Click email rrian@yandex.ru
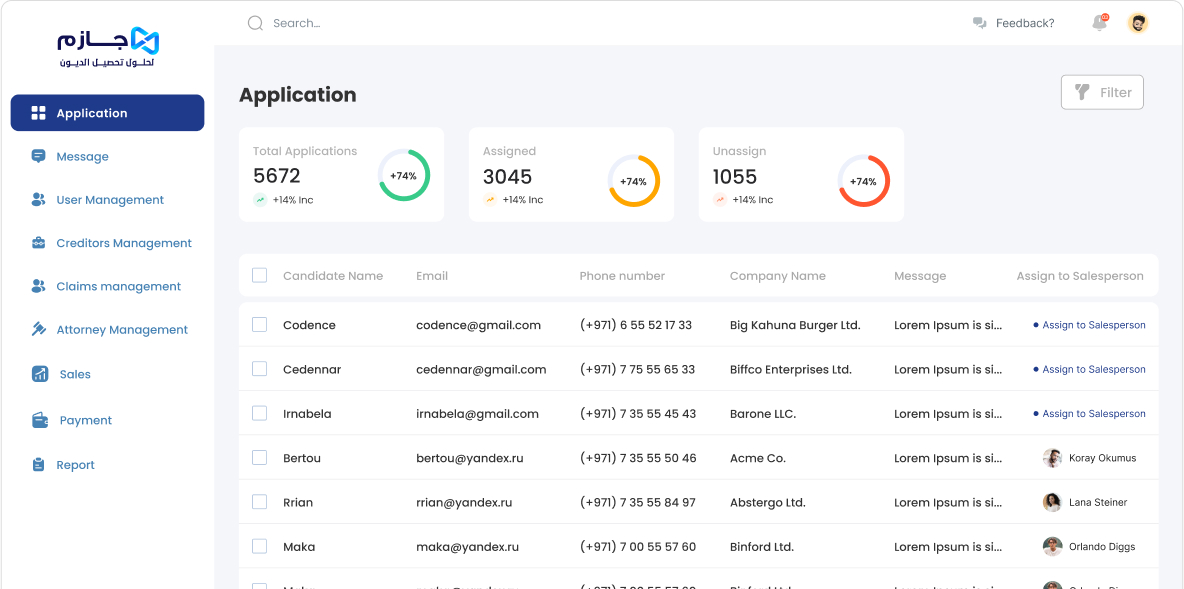This screenshot has width=1184, height=589. click(x=464, y=503)
